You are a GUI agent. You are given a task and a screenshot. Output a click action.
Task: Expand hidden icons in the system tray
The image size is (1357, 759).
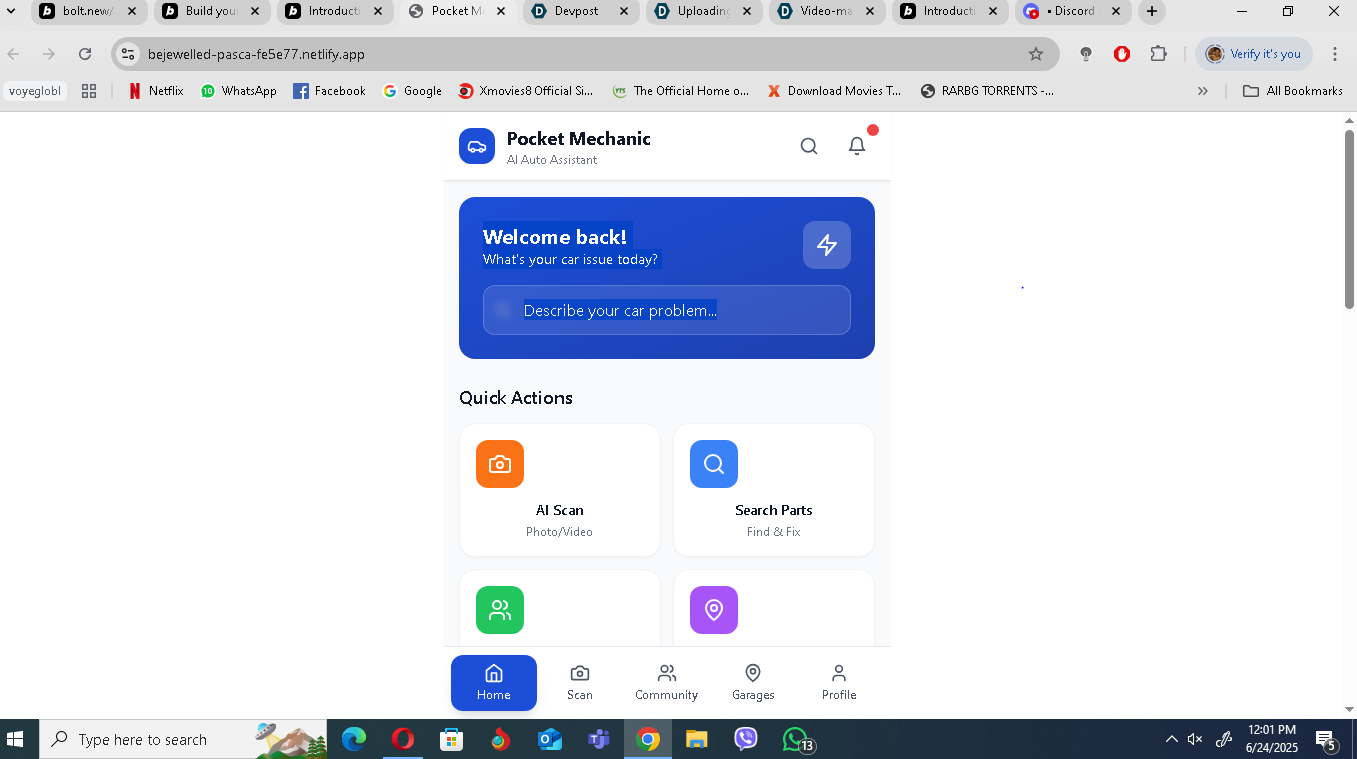(1170, 739)
